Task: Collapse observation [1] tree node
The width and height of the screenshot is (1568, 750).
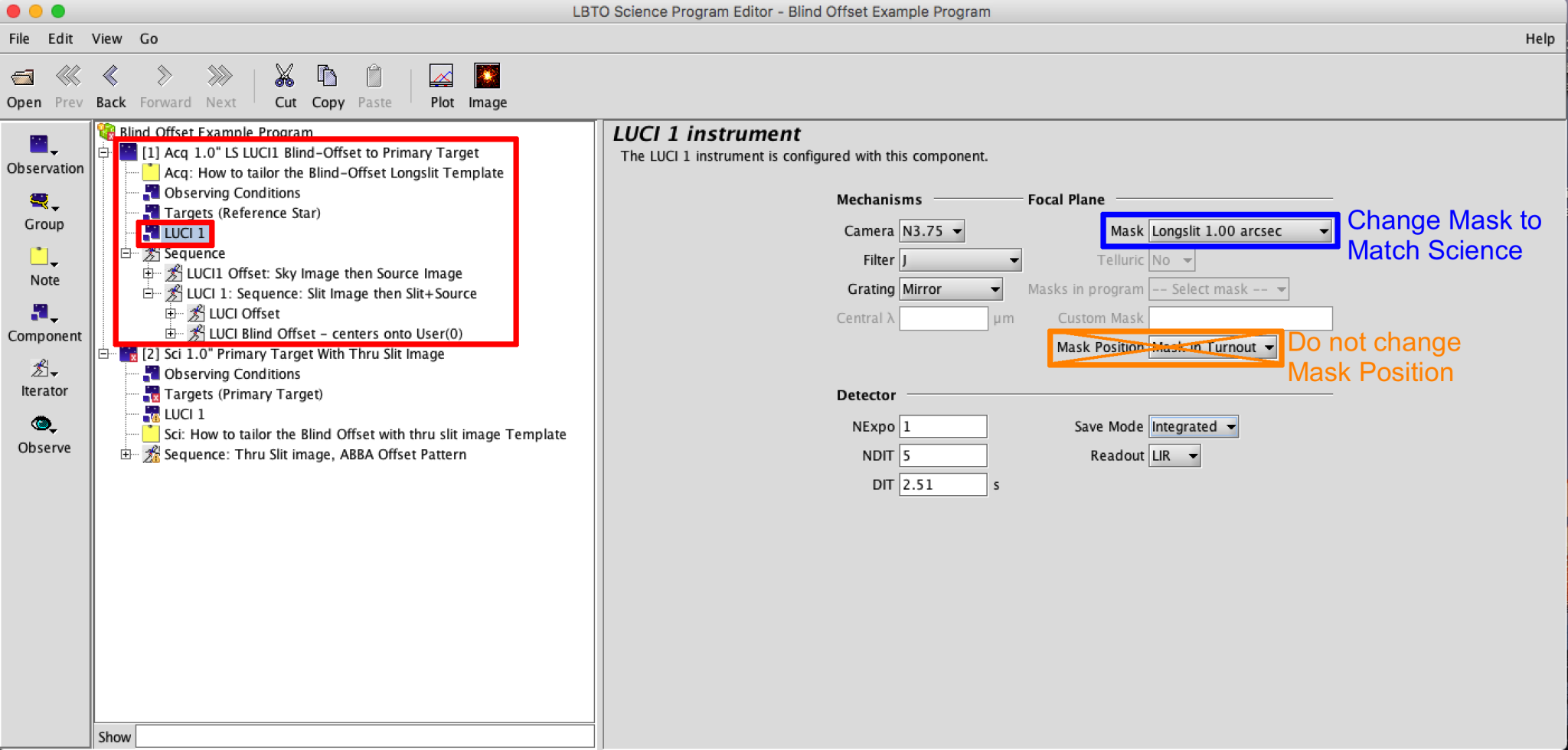Action: (104, 152)
